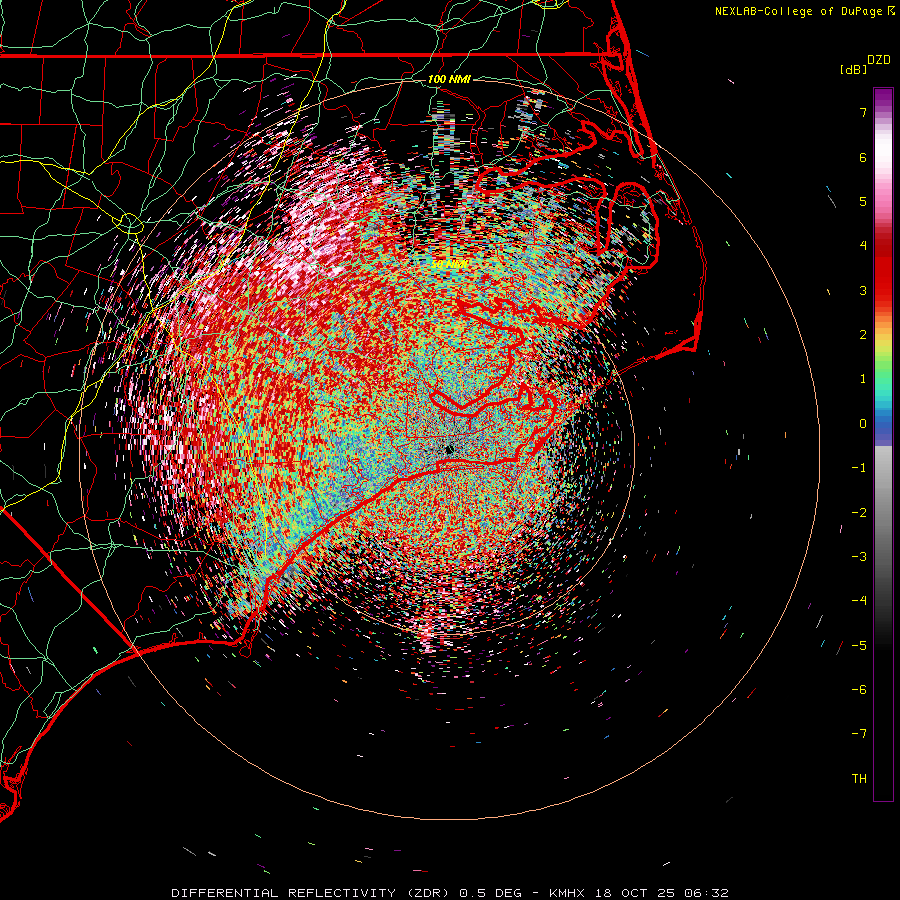Viewport: 900px width, 900px height.
Task: Click the Differential Reflectivity KMHX caption text
Action: [x=450, y=893]
